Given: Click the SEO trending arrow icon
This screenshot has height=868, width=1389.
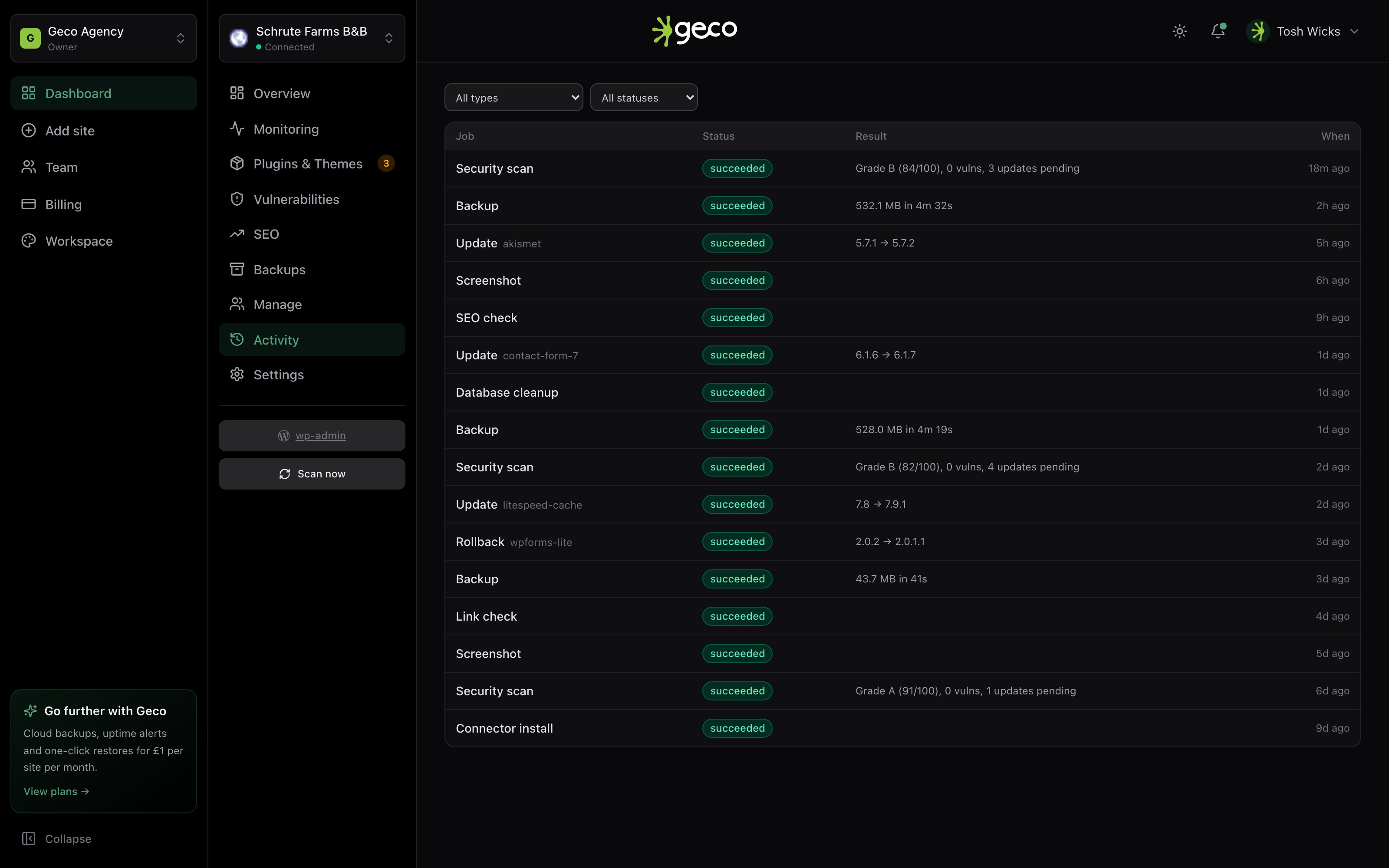Looking at the screenshot, I should 237,234.
